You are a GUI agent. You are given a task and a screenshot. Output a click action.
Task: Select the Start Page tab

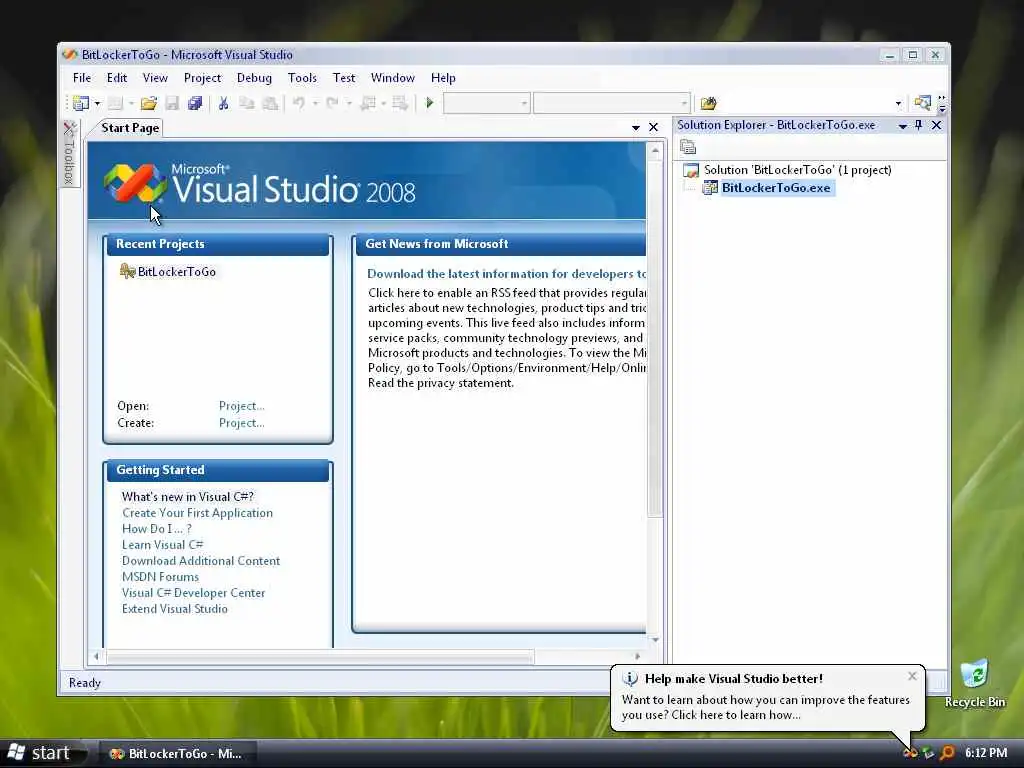pos(130,128)
